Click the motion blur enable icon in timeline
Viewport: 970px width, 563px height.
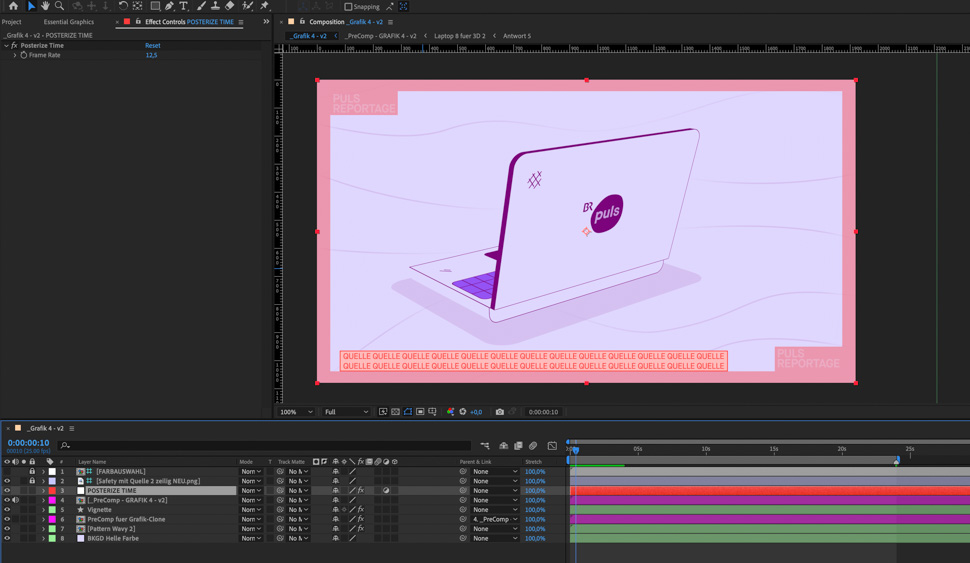[533, 445]
